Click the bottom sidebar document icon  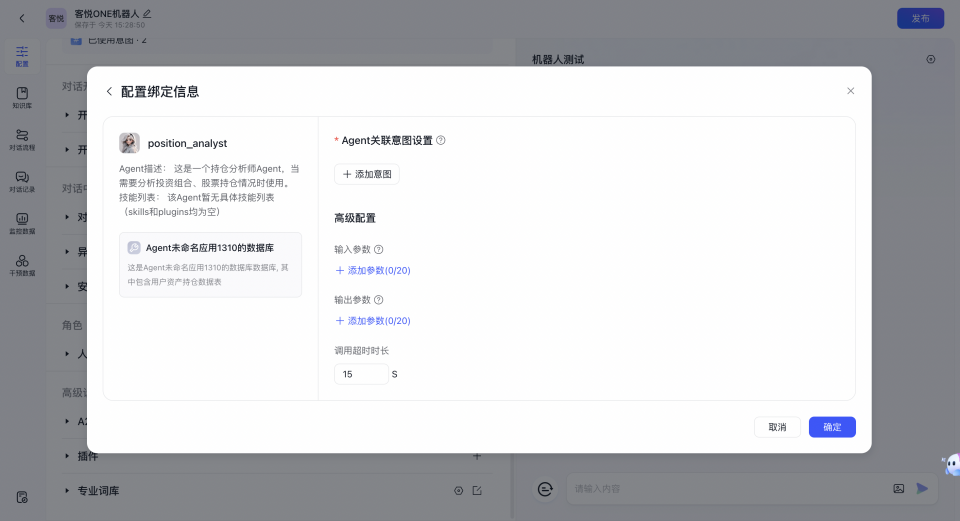pos(22,497)
